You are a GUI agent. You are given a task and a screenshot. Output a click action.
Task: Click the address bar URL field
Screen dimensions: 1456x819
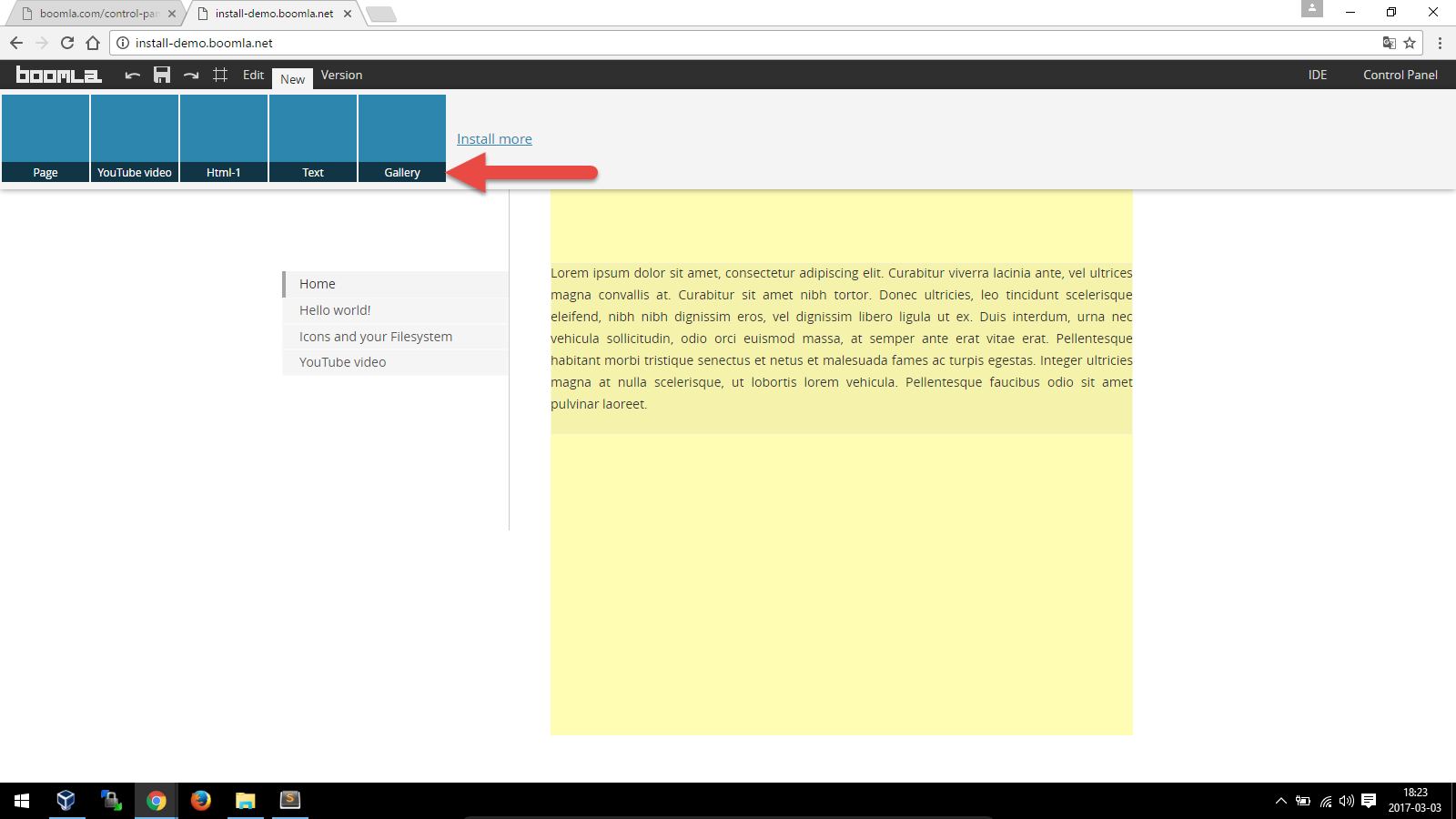[728, 43]
